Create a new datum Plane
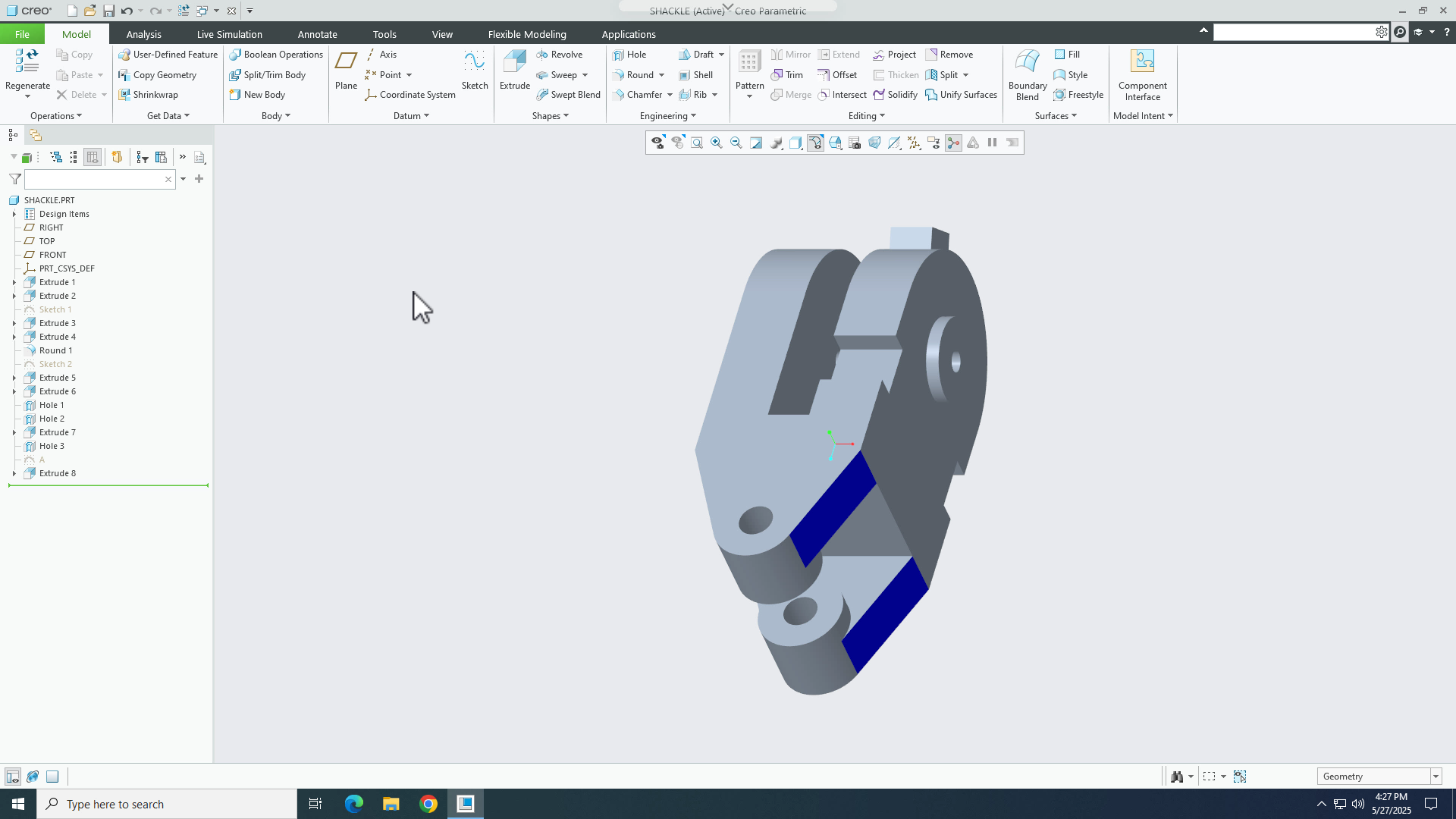 346,68
